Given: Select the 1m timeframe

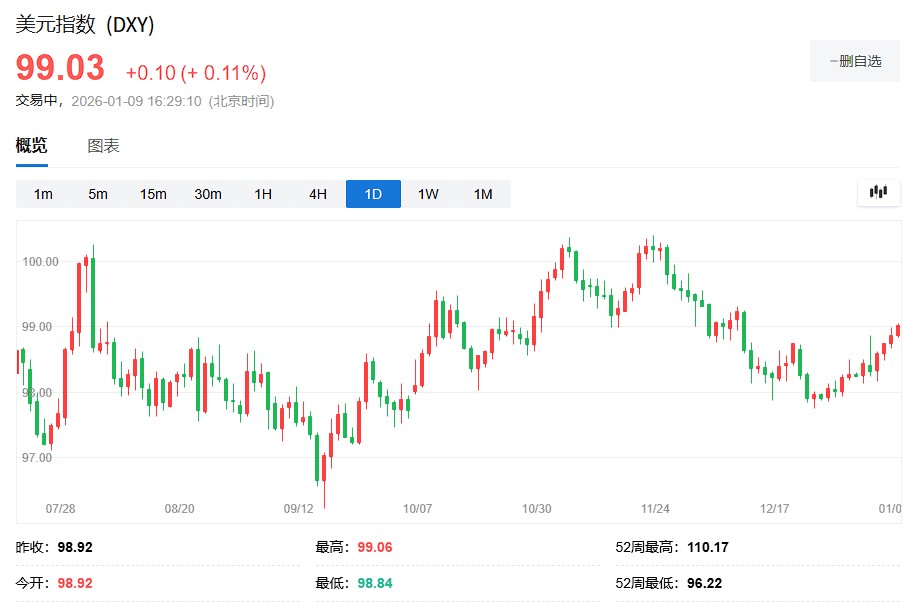Looking at the screenshot, I should tap(43, 194).
